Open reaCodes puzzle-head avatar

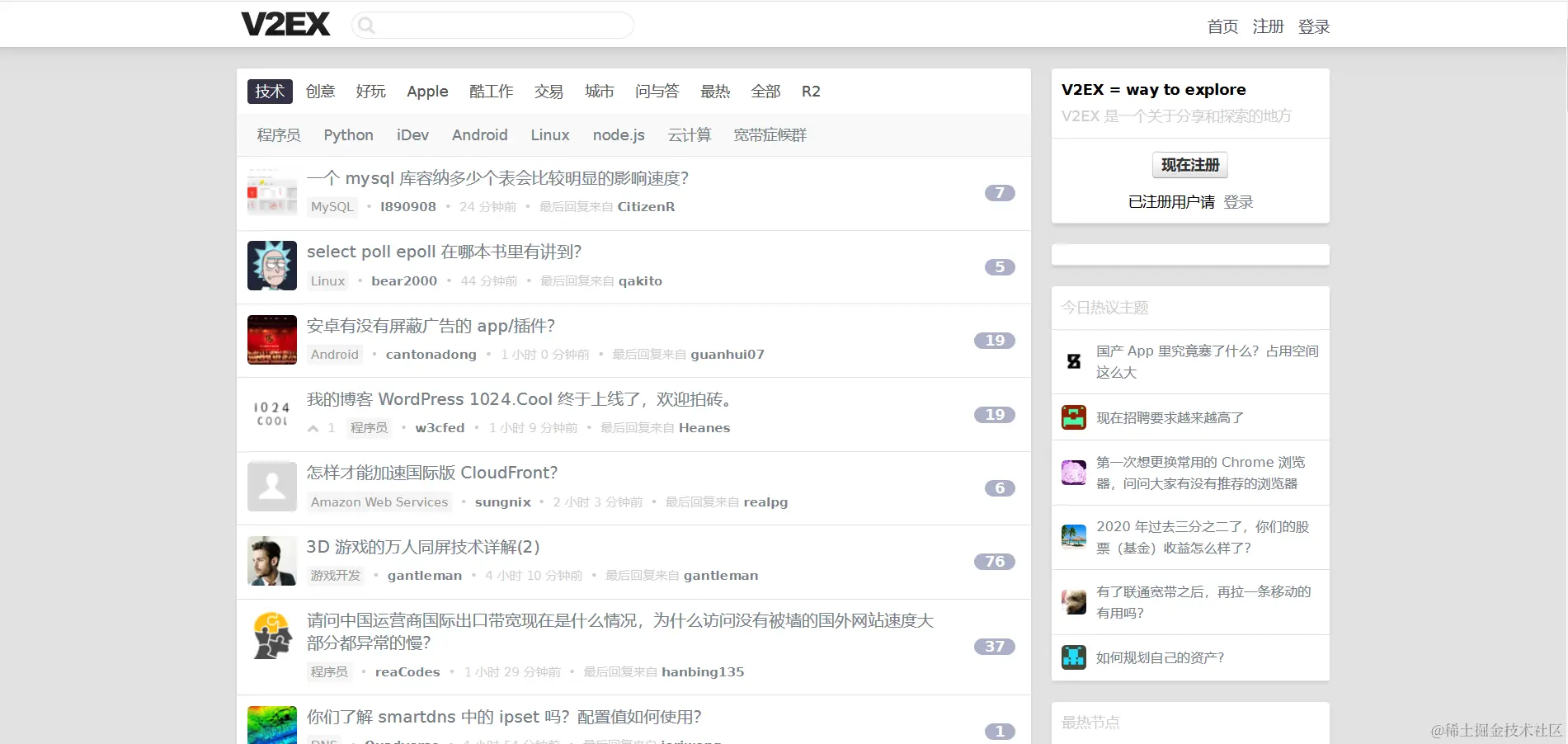[x=272, y=634]
